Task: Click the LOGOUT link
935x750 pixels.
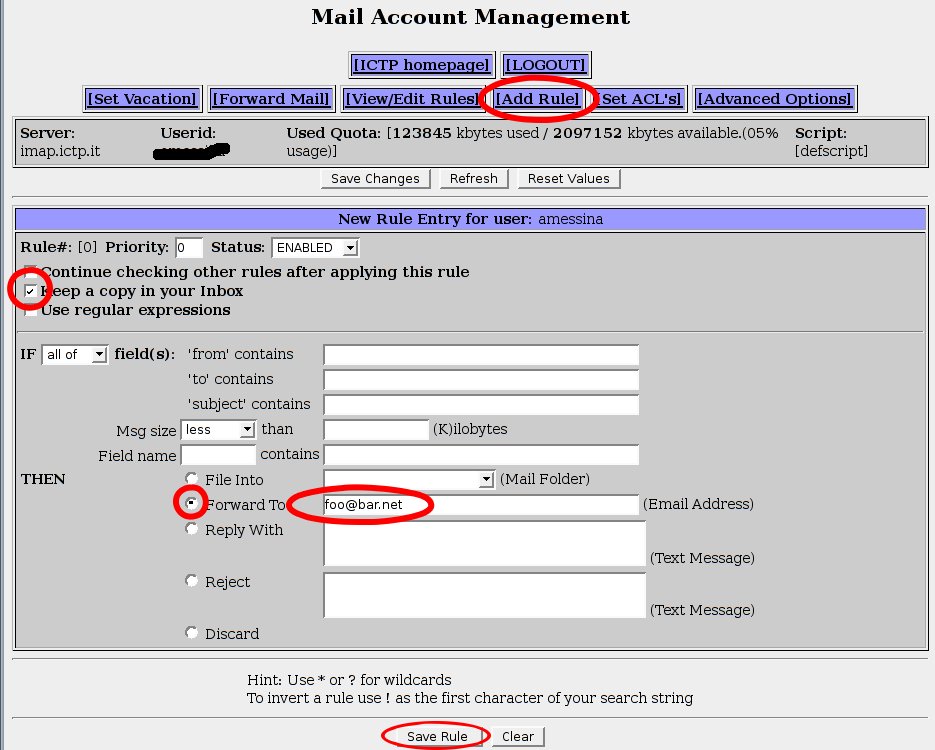Action: click(x=545, y=65)
